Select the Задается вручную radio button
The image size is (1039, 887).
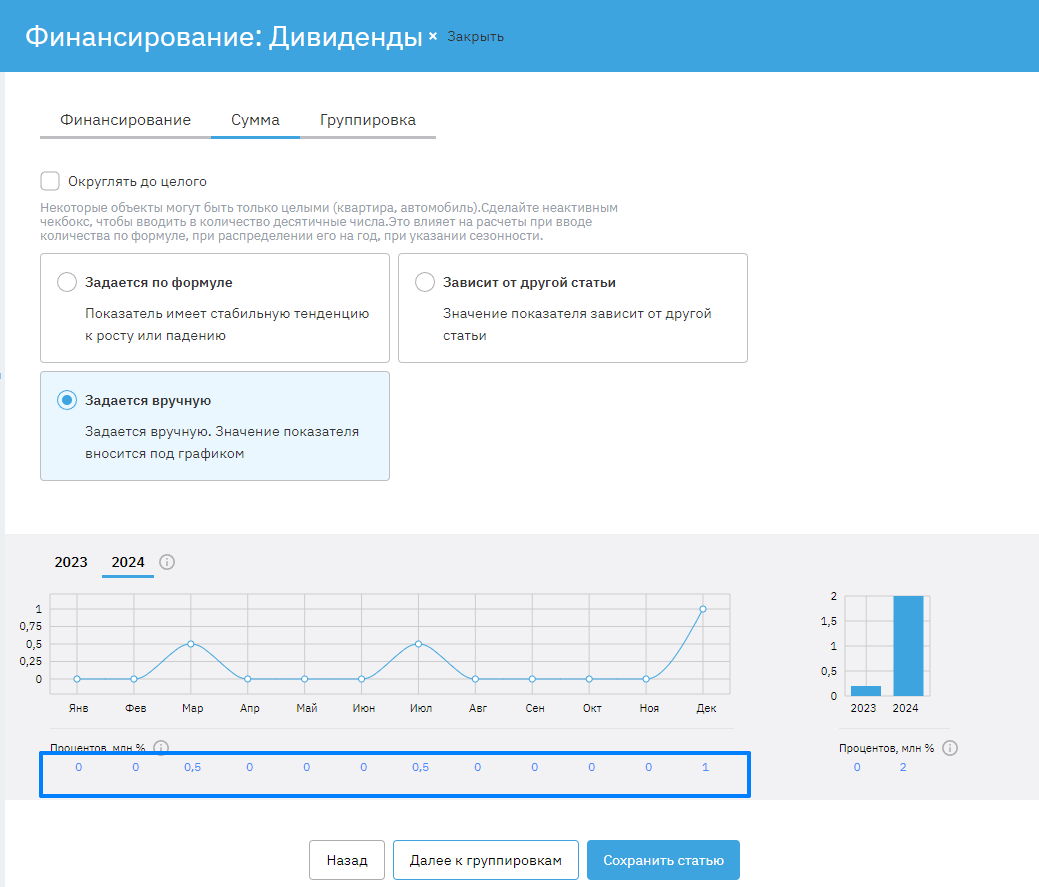coord(67,400)
